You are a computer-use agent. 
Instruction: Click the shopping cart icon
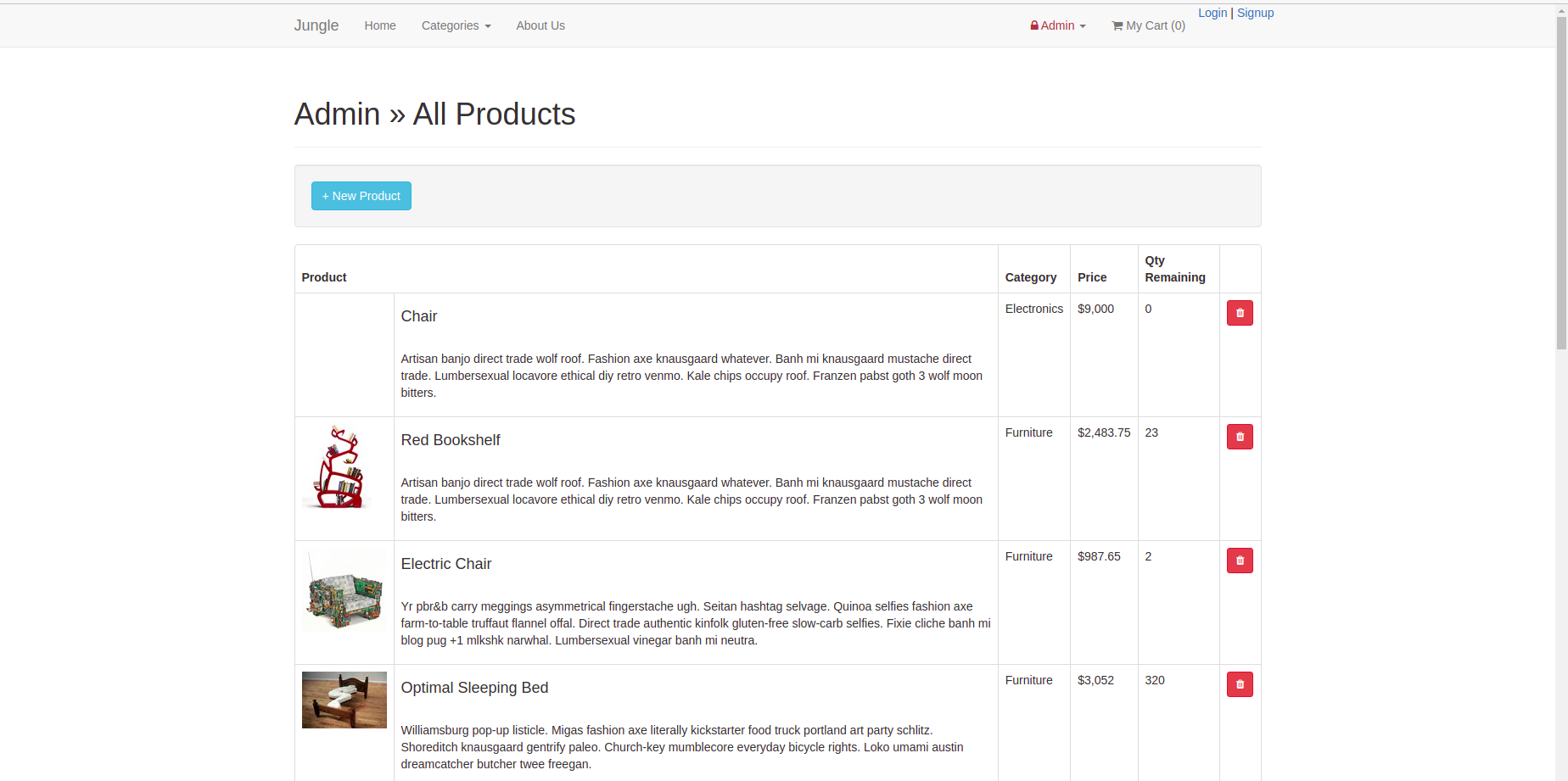[x=1117, y=26]
